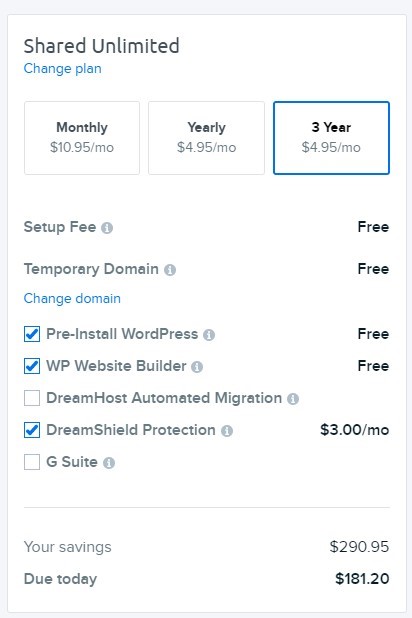Uncheck the WP Website Builder checkbox
Viewport: 412px width, 618px height.
point(32,366)
